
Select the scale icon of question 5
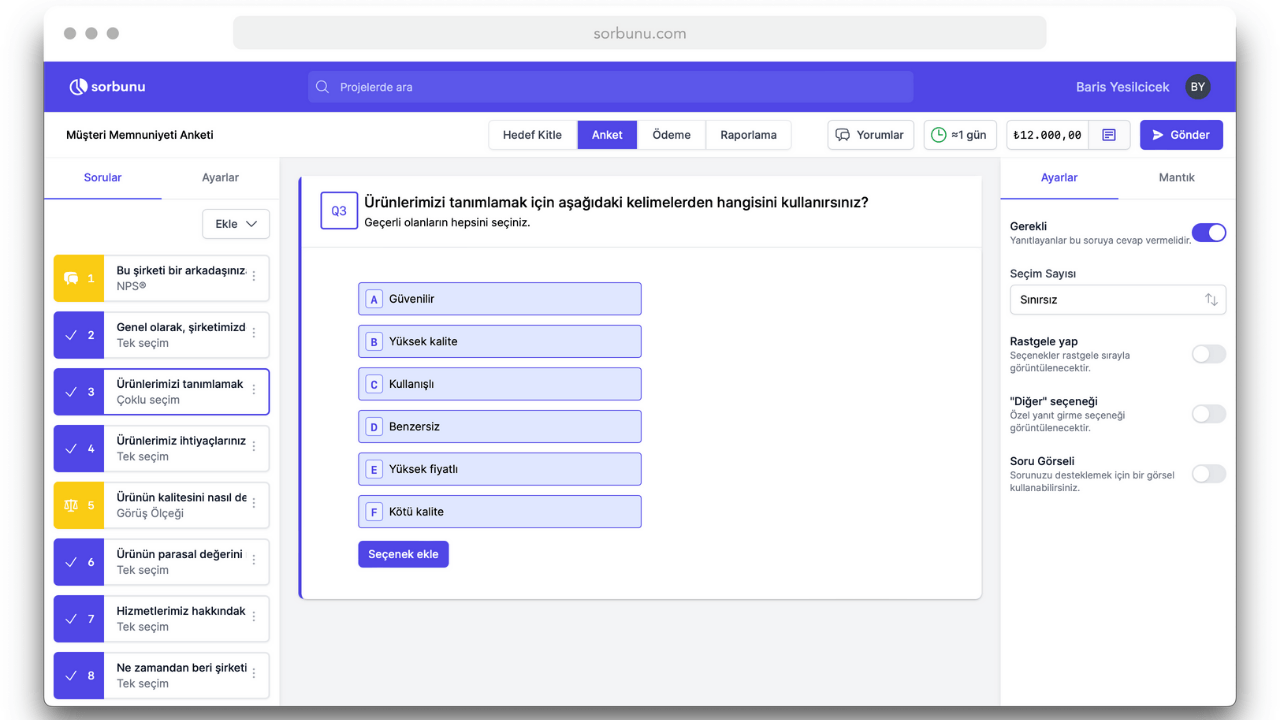tap(71, 505)
